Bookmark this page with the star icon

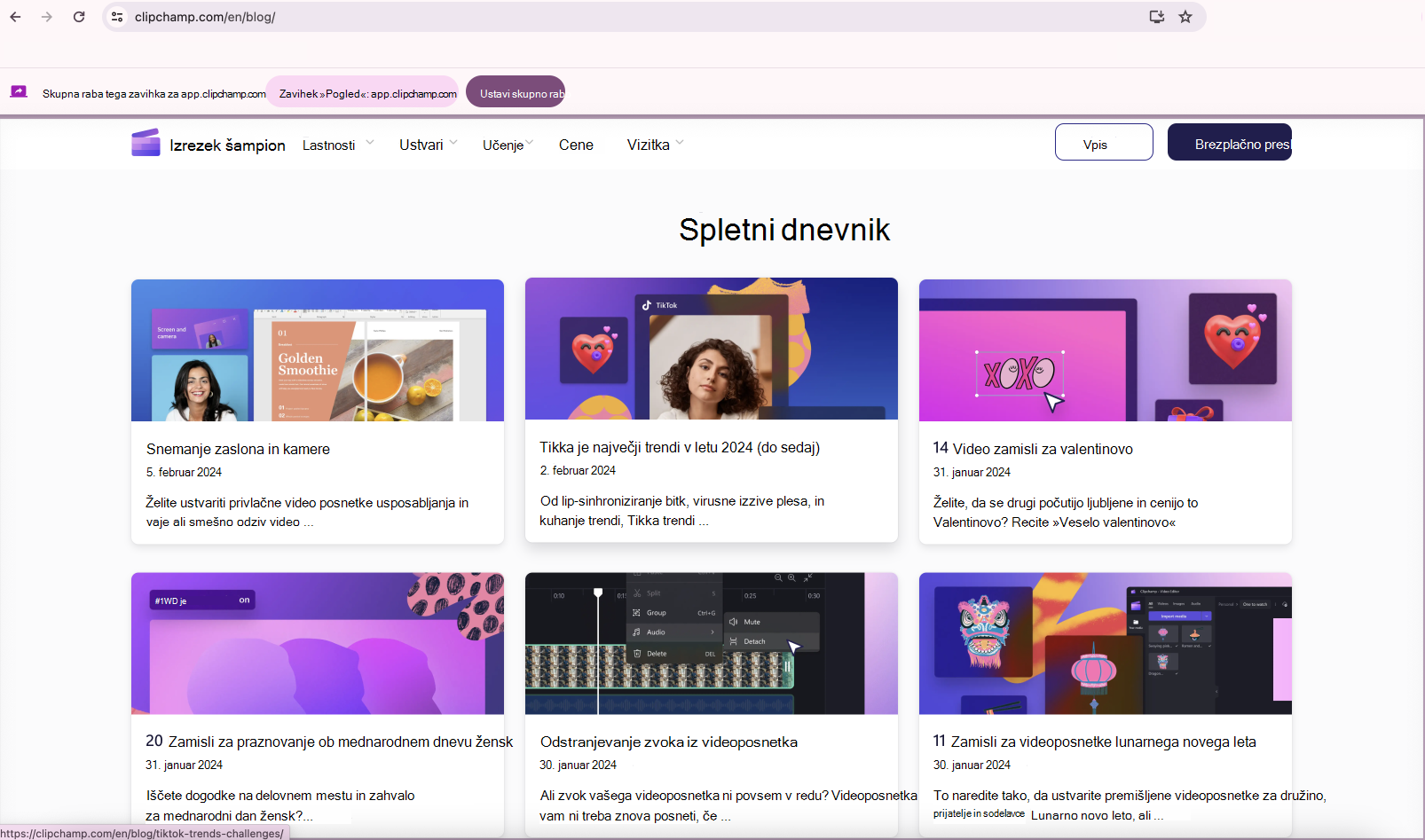(1185, 17)
